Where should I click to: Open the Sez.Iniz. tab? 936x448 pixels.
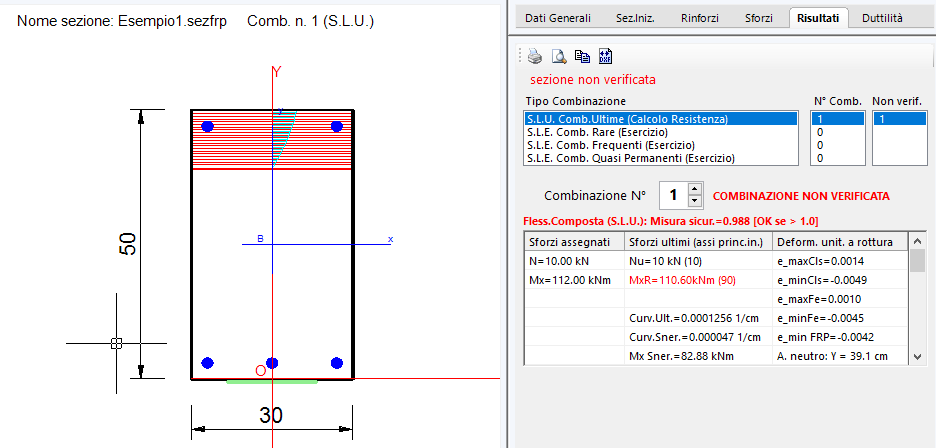(635, 18)
